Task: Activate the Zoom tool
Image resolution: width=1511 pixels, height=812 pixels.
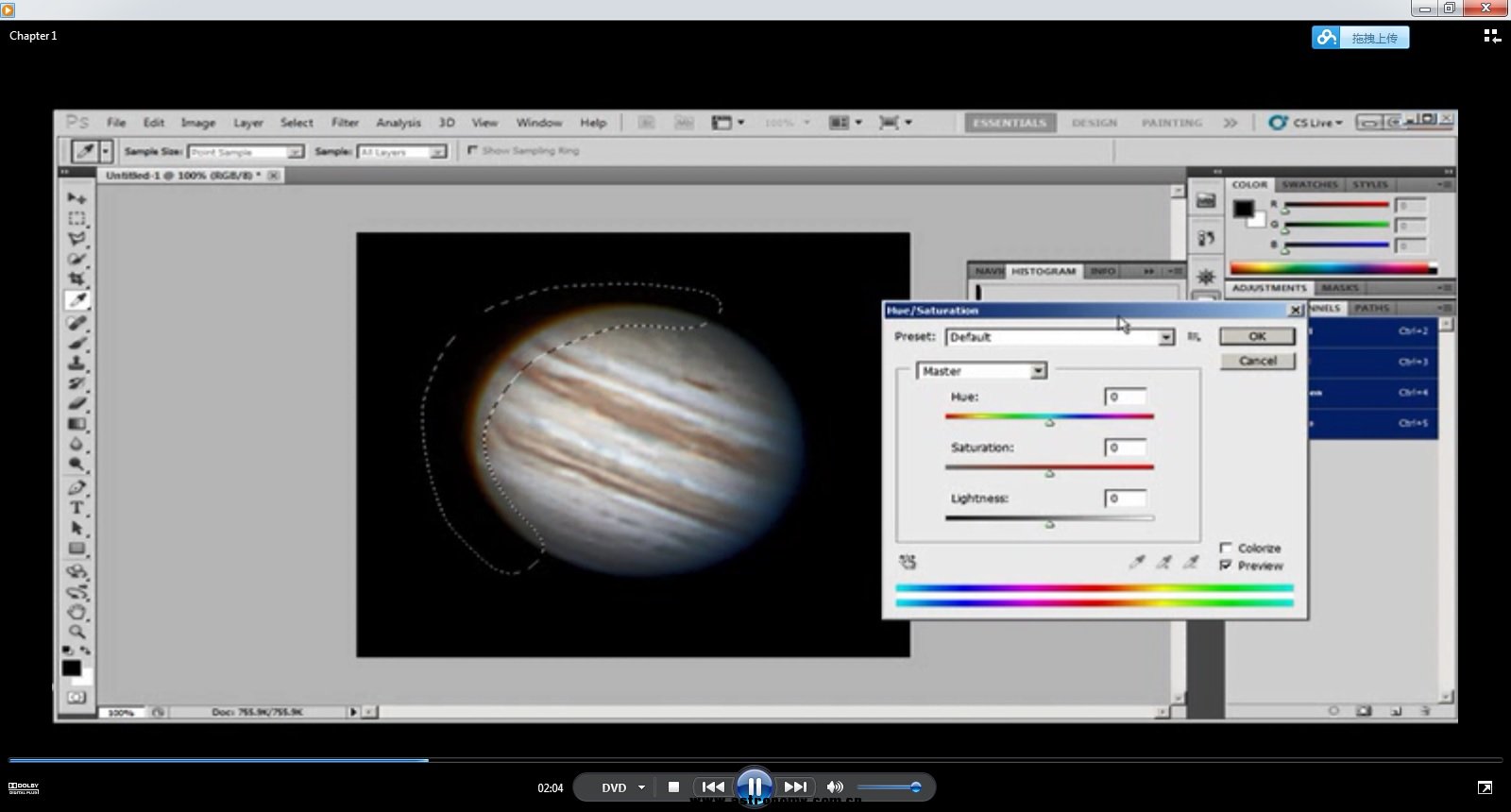Action: [x=76, y=632]
